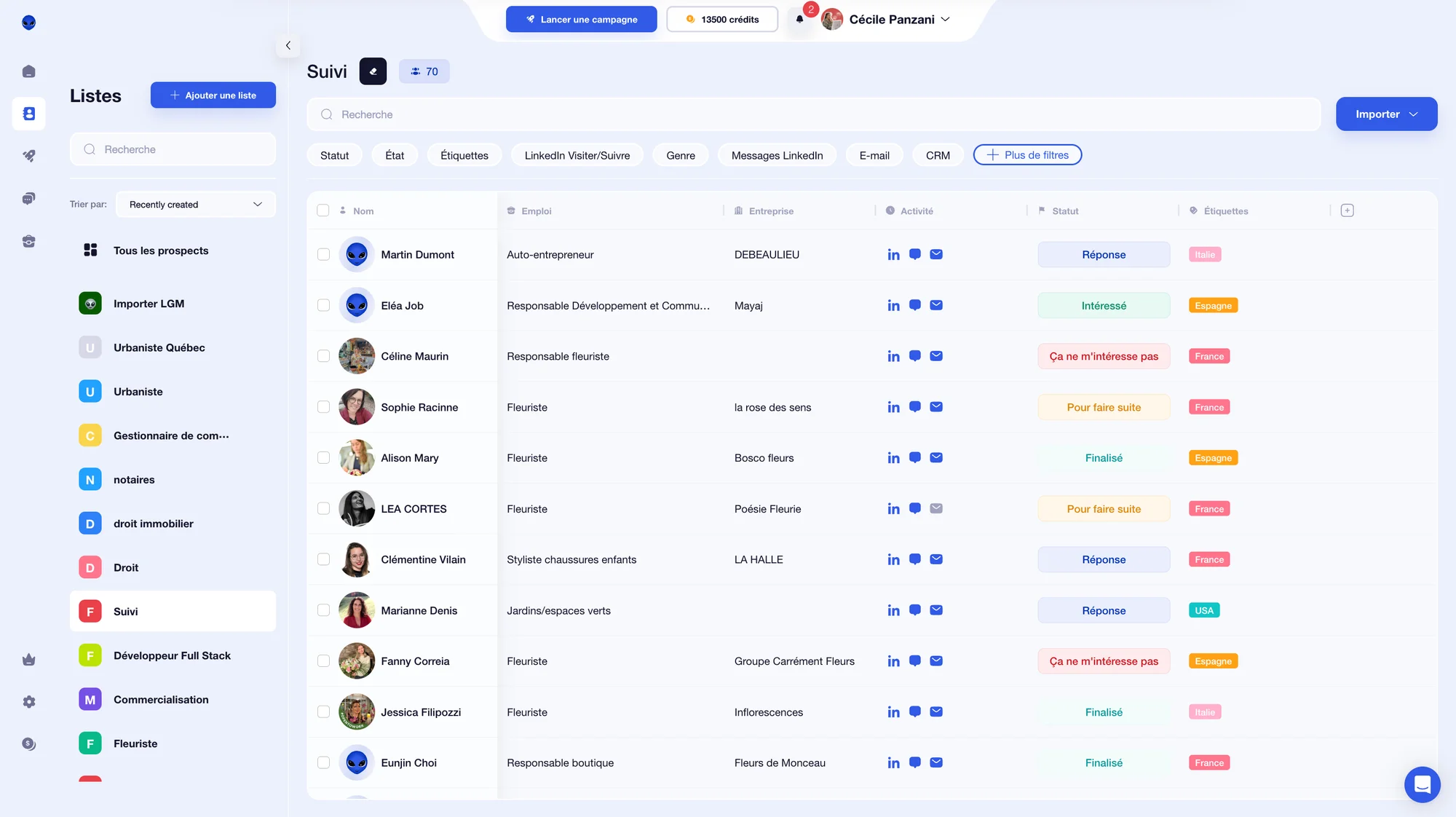Open Martin Dumont's LinkedIn activity icon
Image resolution: width=1456 pixels, height=817 pixels.
coord(893,255)
